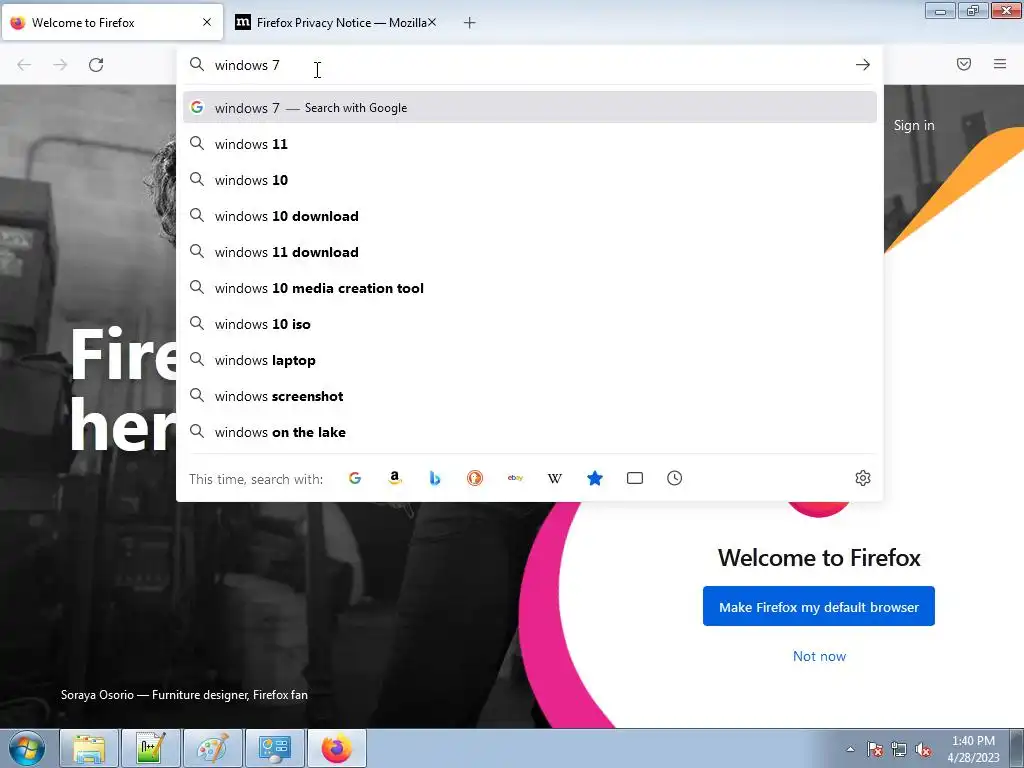Search bookmarks using star icon

click(594, 478)
